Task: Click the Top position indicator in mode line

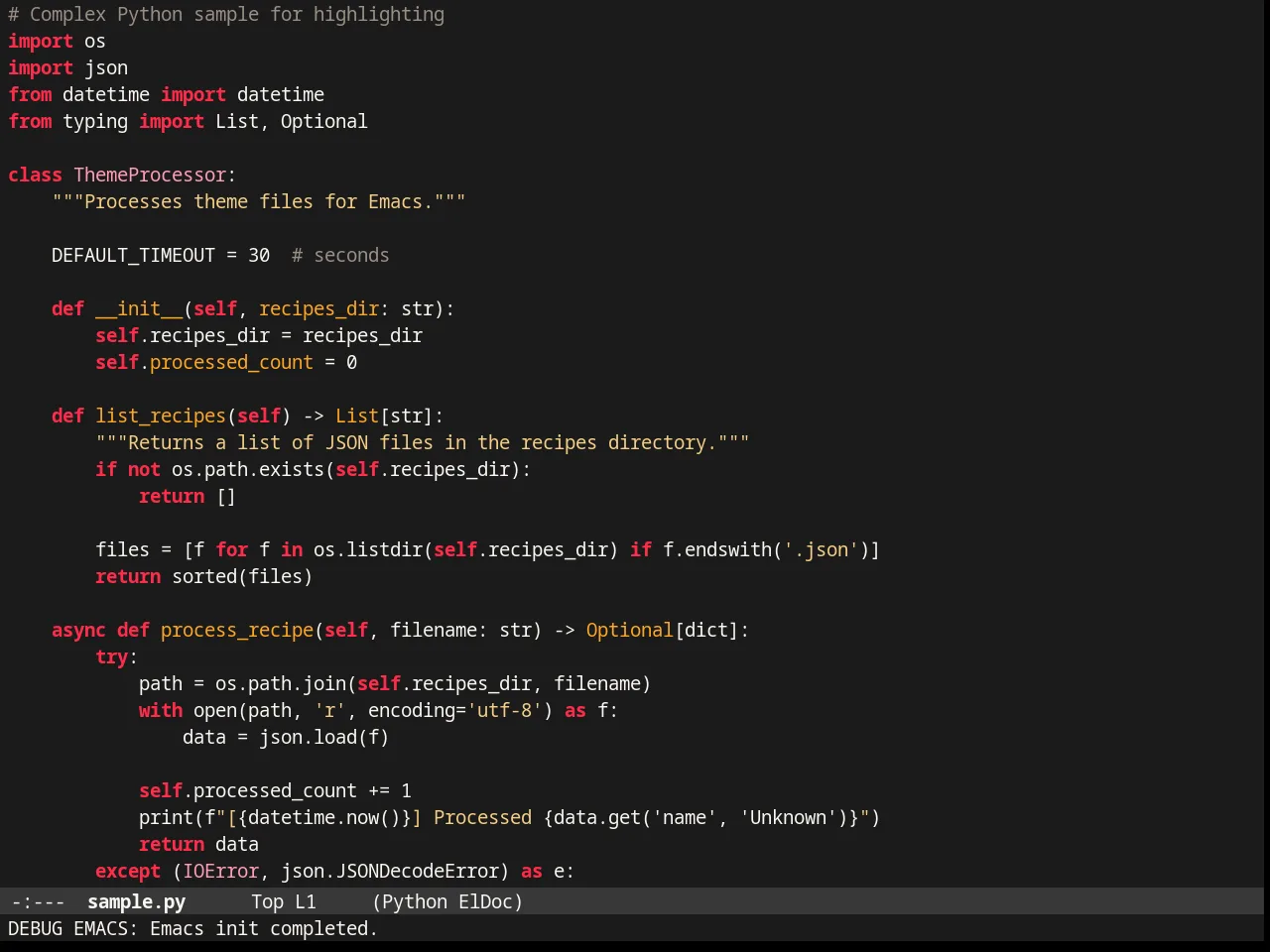Action: click(x=267, y=901)
